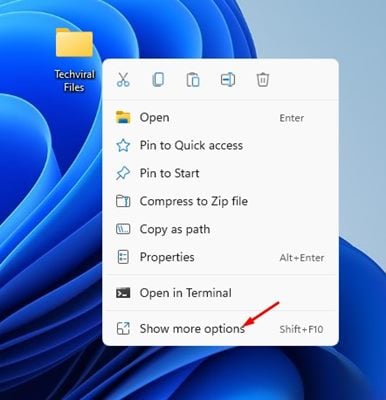Select the Techviral Files folder icon
The height and width of the screenshot is (400, 386).
tap(74, 42)
